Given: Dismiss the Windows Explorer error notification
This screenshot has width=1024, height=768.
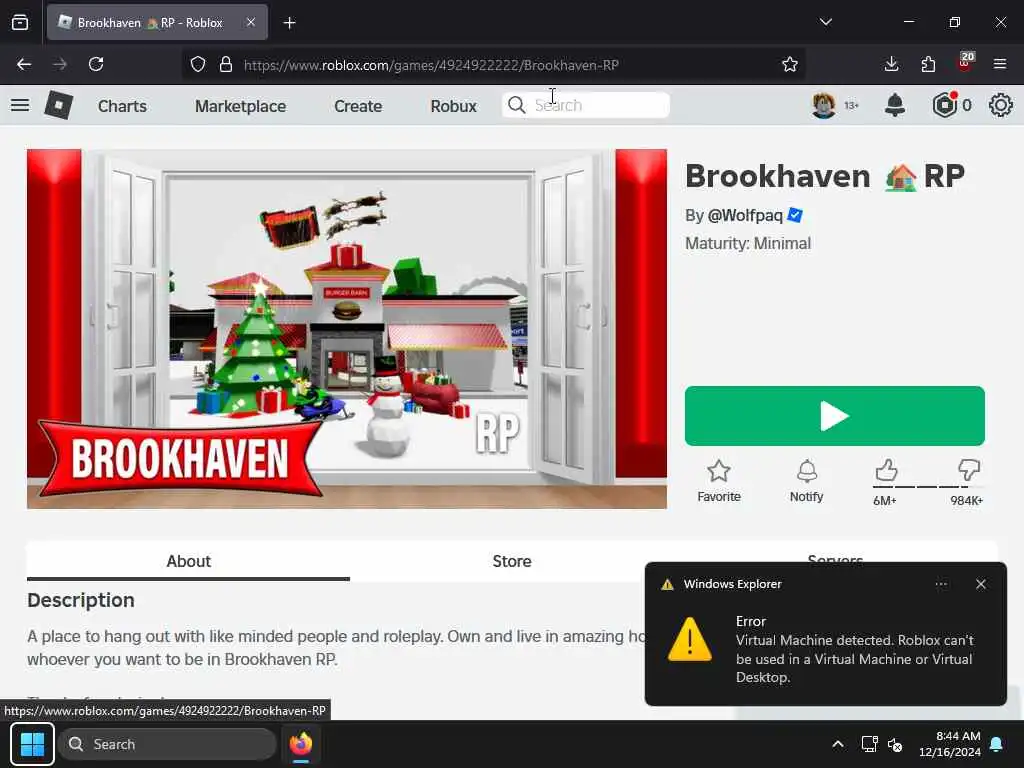Looking at the screenshot, I should tap(981, 584).
